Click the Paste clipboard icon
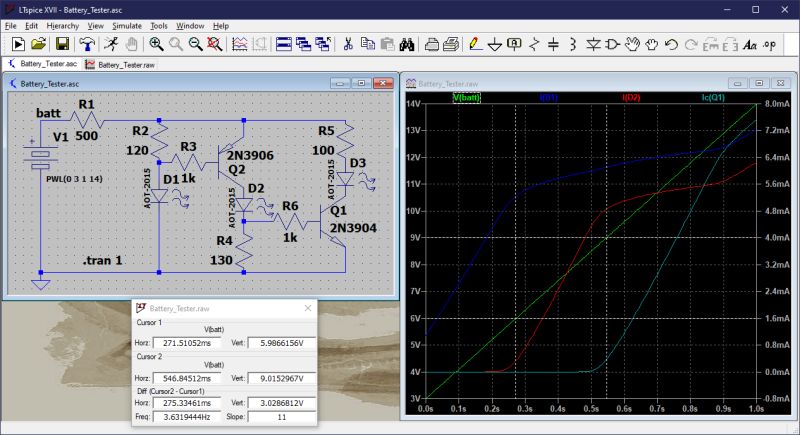The image size is (800, 435). [x=387, y=44]
